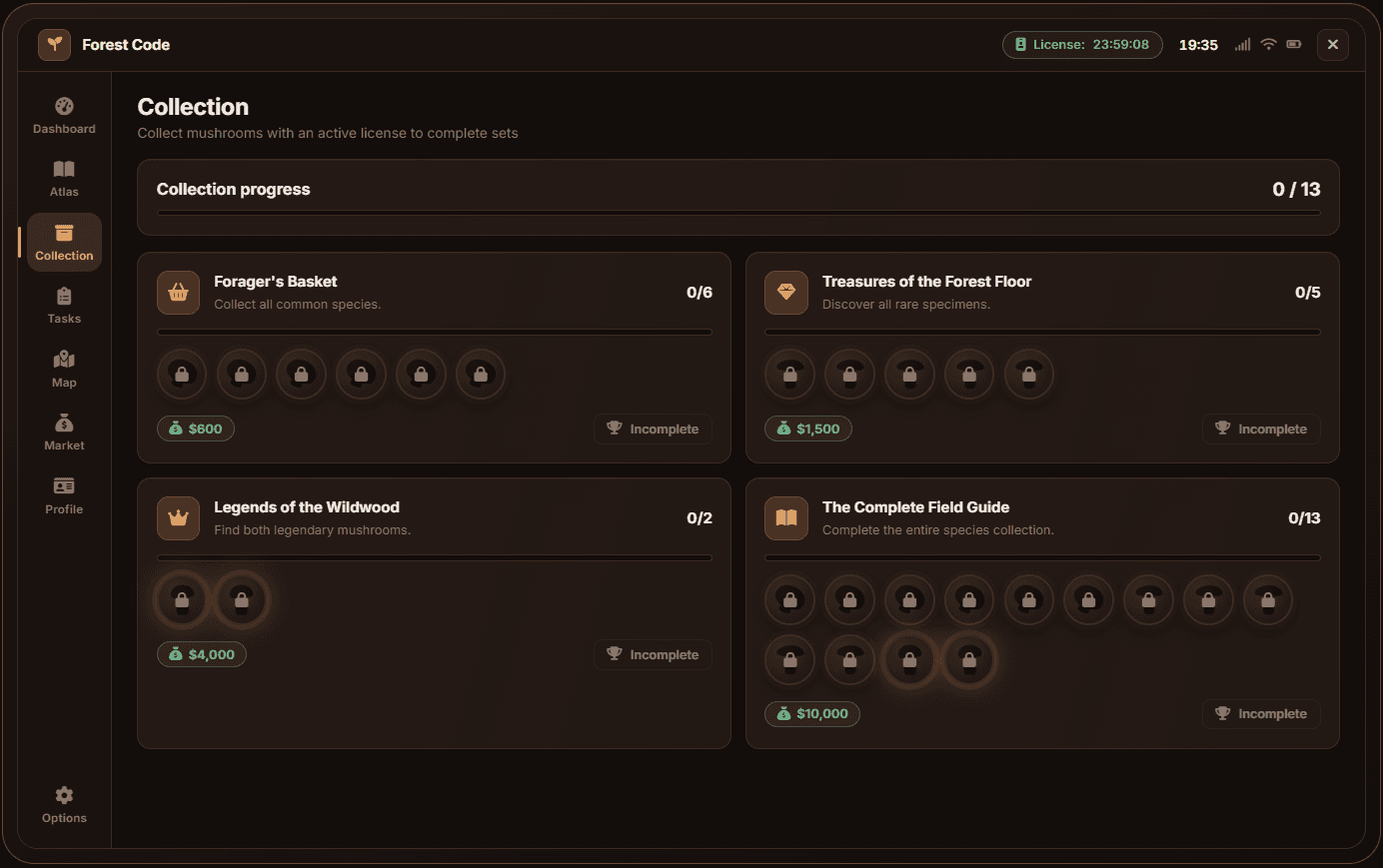Open the Map sidebar icon
This screenshot has height=868, width=1383.
[64, 360]
